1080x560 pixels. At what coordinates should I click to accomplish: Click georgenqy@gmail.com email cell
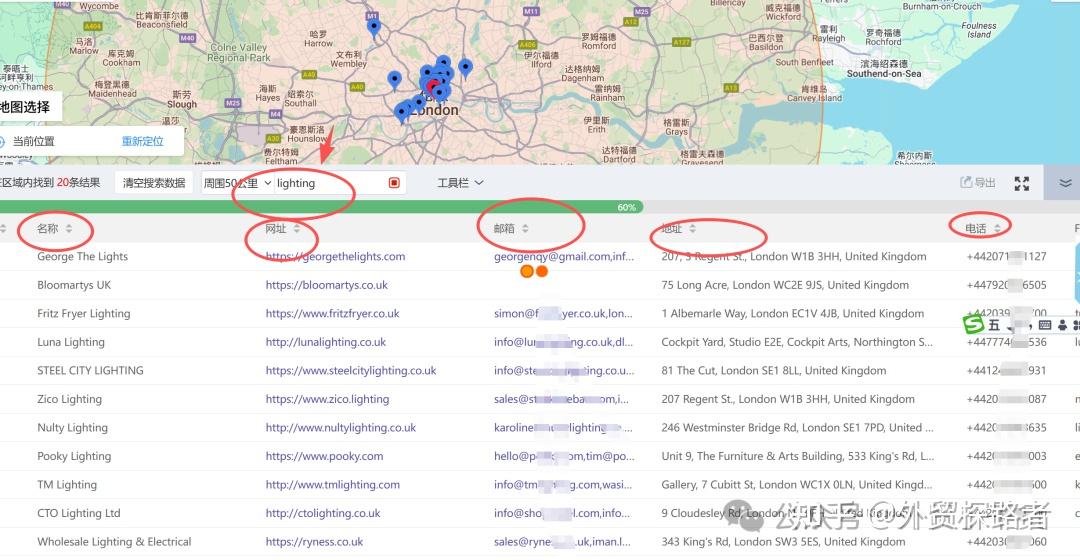[x=564, y=256]
